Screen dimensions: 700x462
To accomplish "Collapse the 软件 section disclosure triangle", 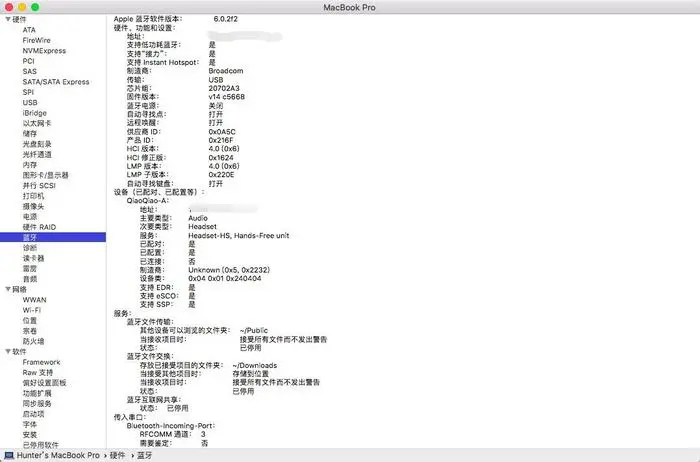I will click(7, 352).
